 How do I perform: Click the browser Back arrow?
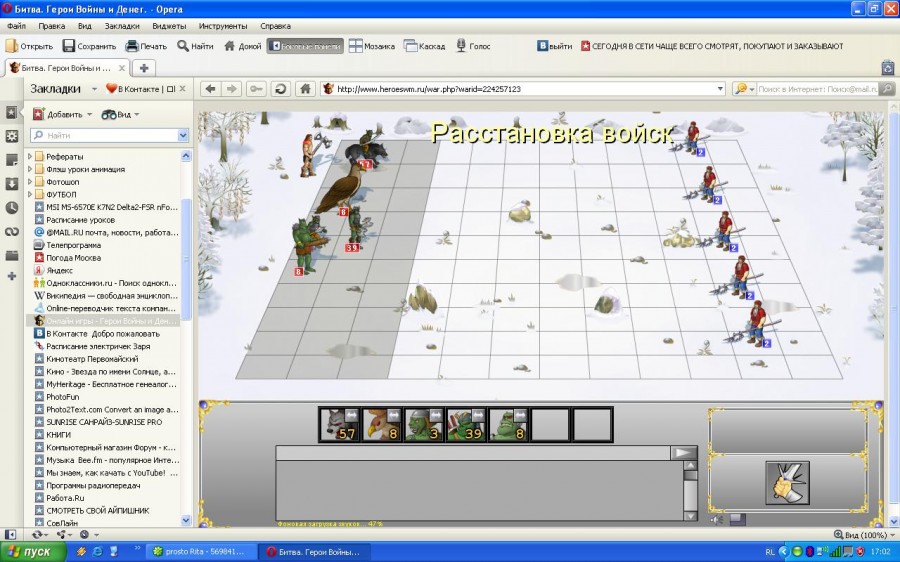(211, 89)
